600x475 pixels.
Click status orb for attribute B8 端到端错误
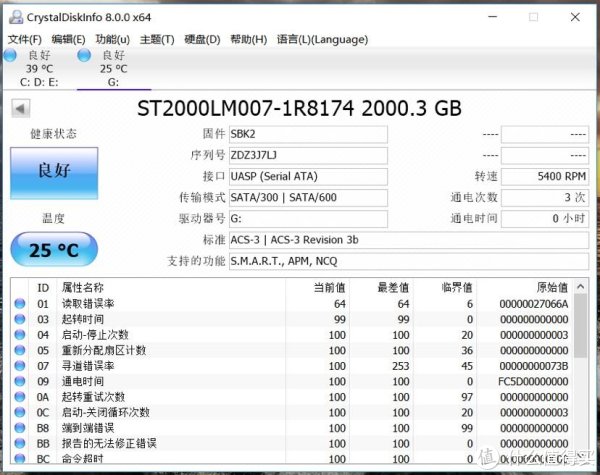coord(20,428)
